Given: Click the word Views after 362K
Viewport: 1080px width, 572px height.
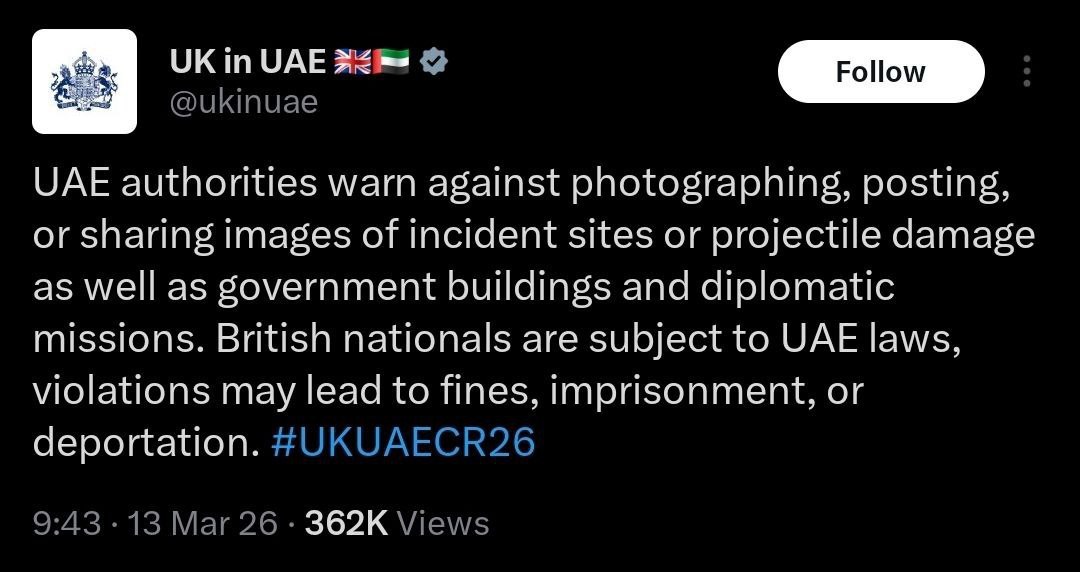Looking at the screenshot, I should pos(444,524).
